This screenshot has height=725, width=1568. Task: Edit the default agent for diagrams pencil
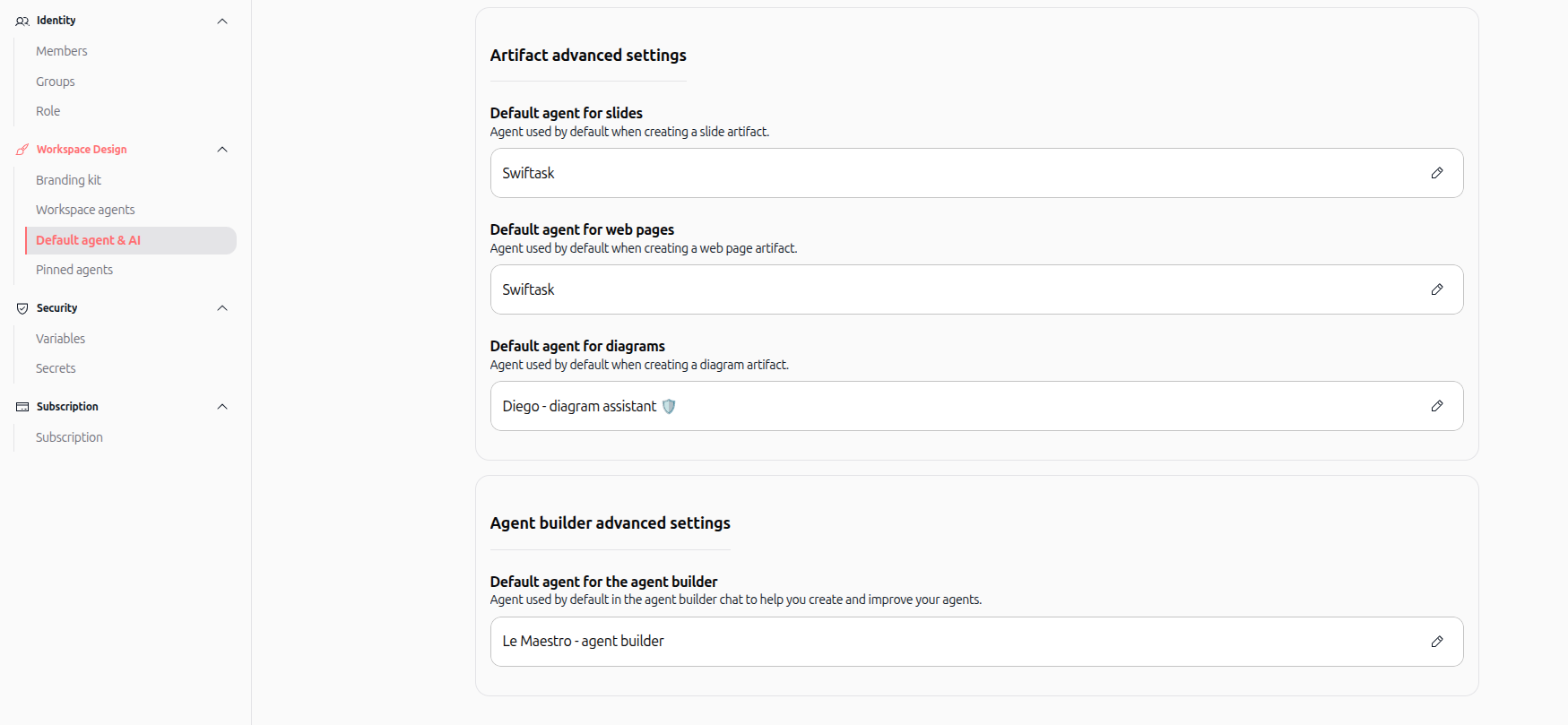1437,406
